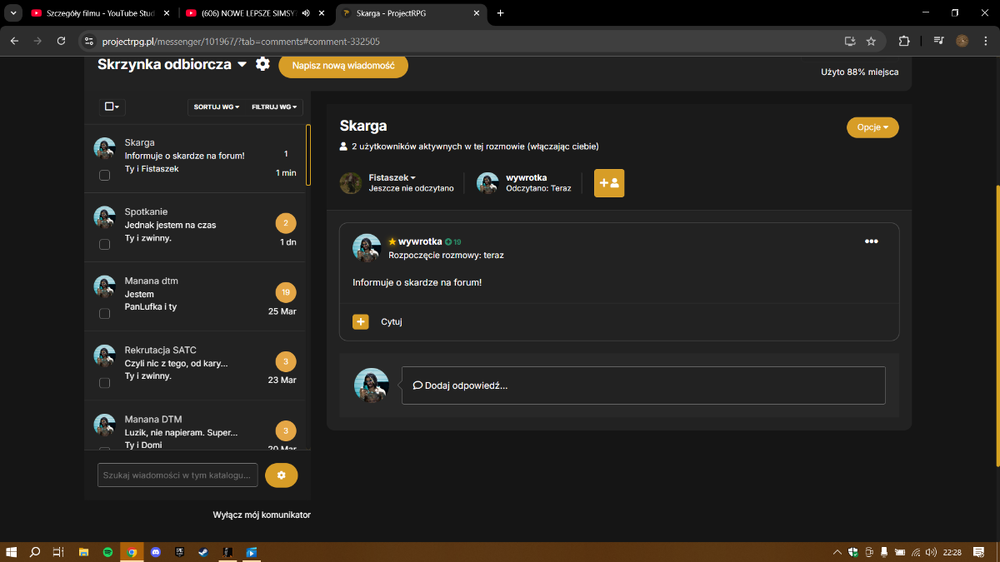
Task: Open the Opcje dropdown button
Action: [x=872, y=127]
